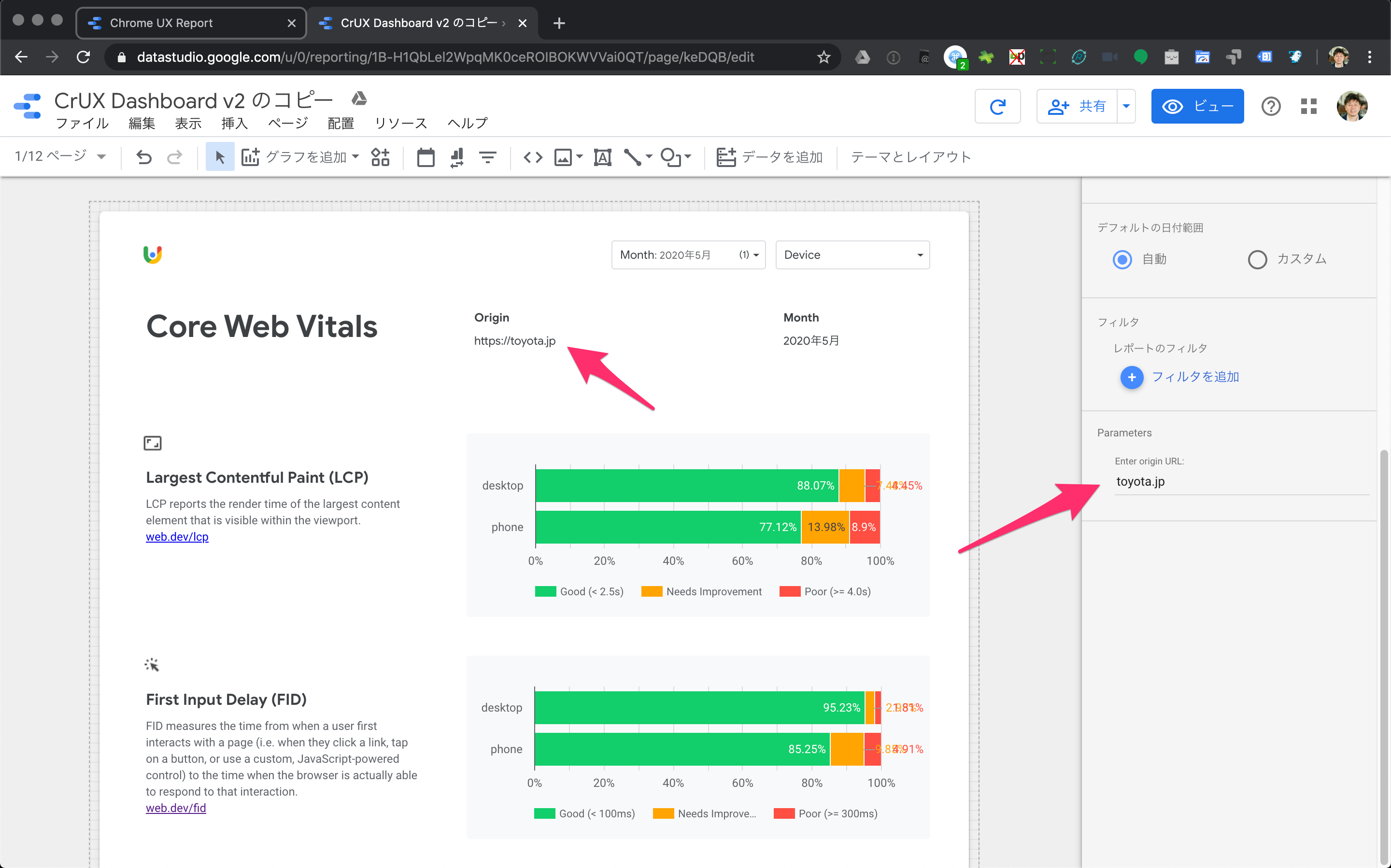Reload the browser page
Image resolution: width=1391 pixels, height=868 pixels.
tap(83, 57)
